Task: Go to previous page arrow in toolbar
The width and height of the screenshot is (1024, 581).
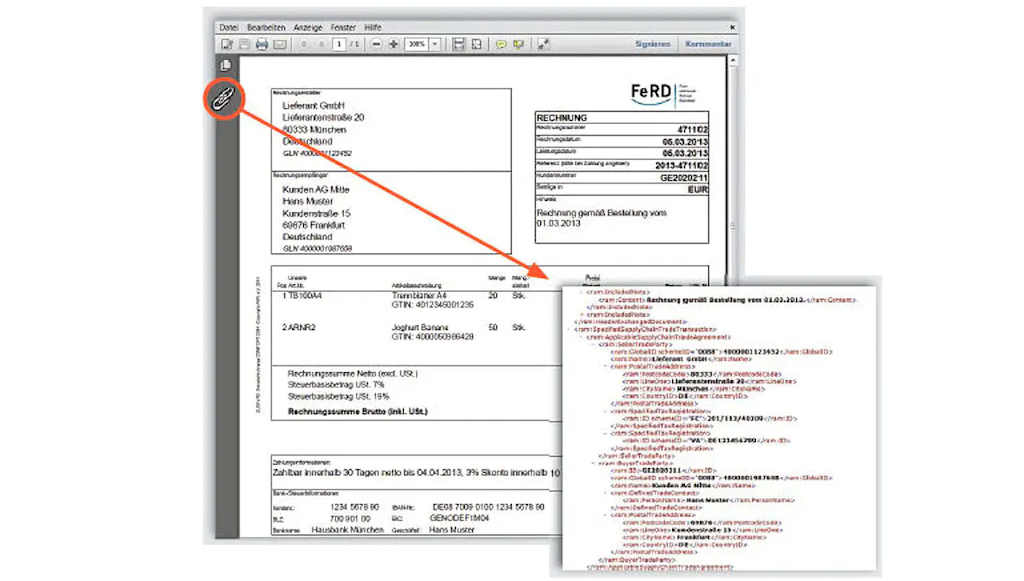Action: [x=304, y=44]
